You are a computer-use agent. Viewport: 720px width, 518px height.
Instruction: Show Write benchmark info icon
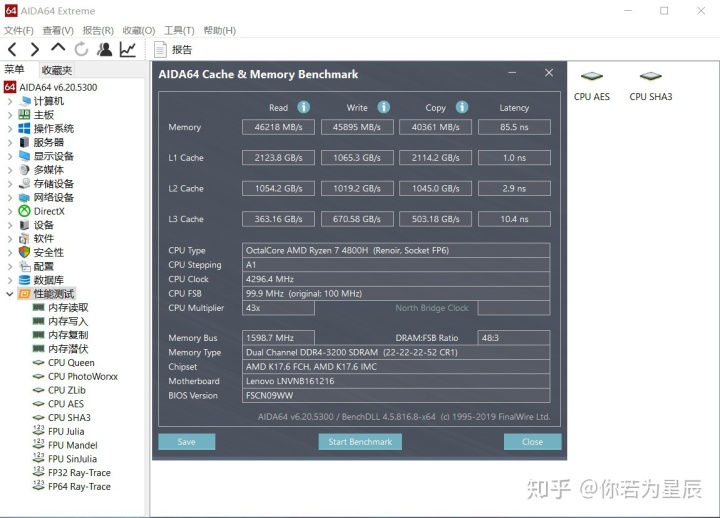384,107
